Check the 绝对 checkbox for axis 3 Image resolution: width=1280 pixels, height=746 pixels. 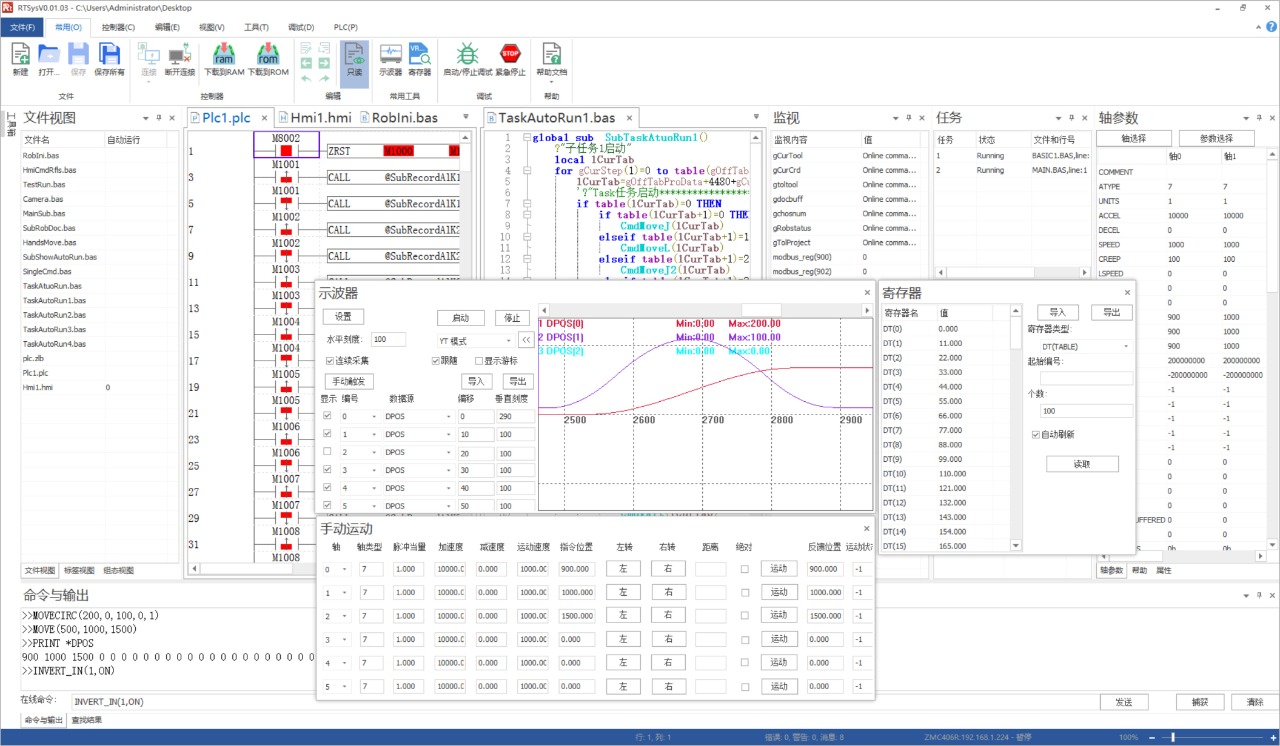coord(744,639)
